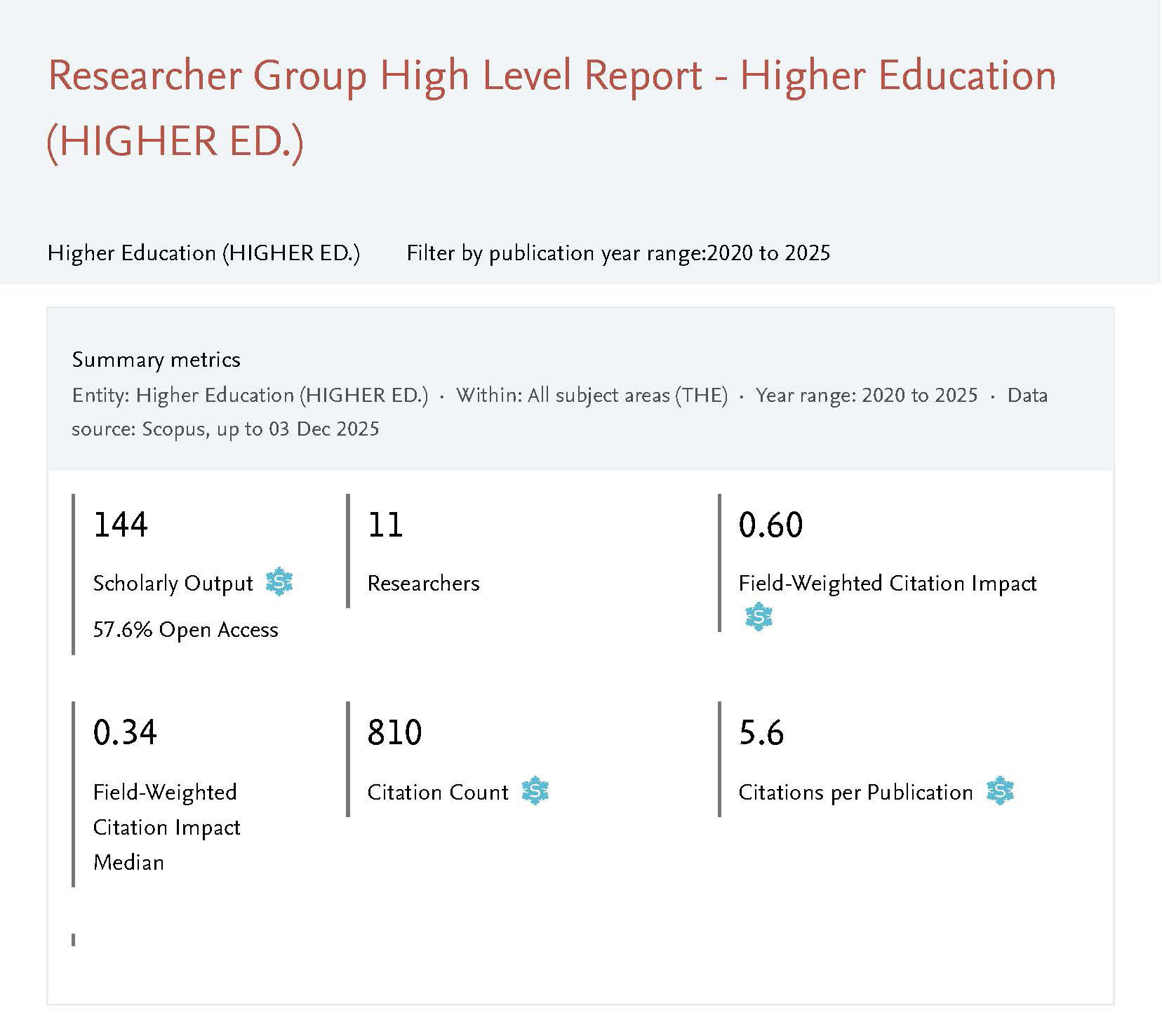Viewport: 1162px width, 1036px height.
Task: Select the Higher Education (HIGHER ED.) group name below title
Action: click(x=203, y=253)
